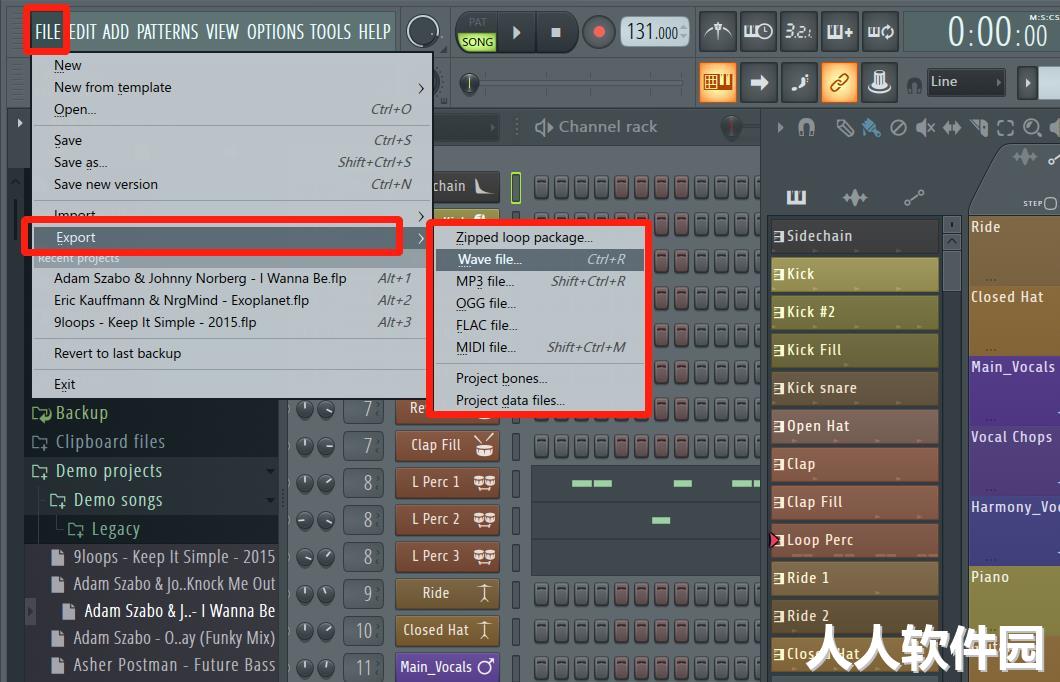Click the Closed Hat channel button

click(448, 630)
